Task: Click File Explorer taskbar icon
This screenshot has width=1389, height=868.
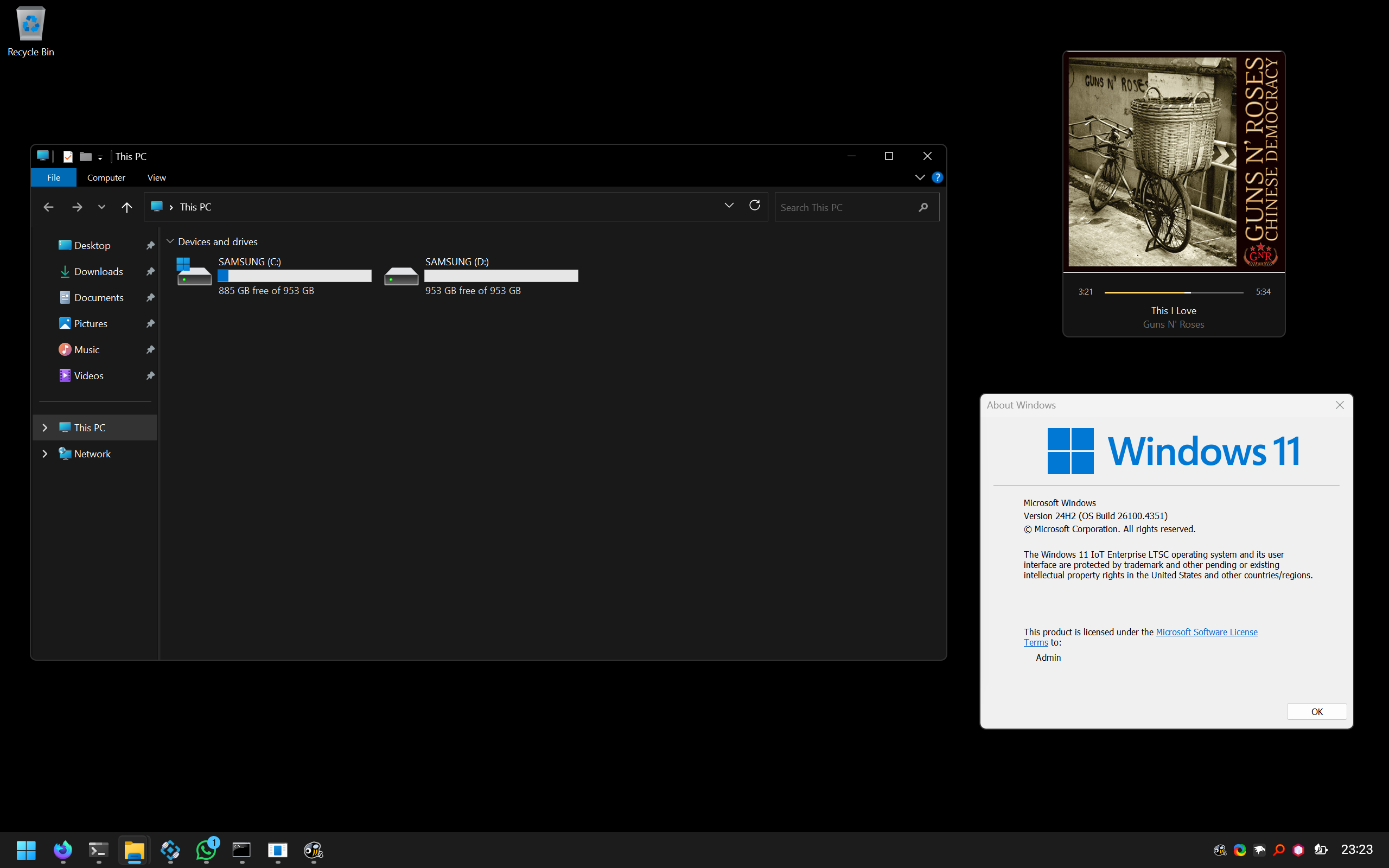Action: pos(135,850)
